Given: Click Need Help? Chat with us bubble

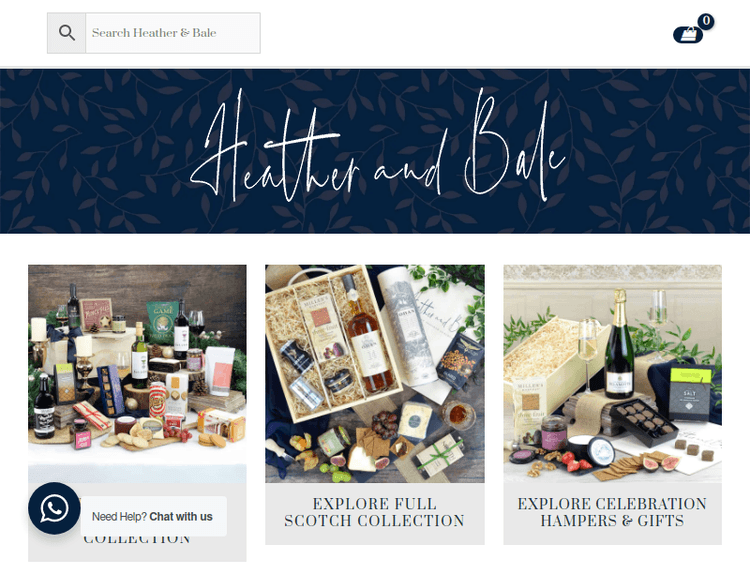Looking at the screenshot, I should 152,517.
